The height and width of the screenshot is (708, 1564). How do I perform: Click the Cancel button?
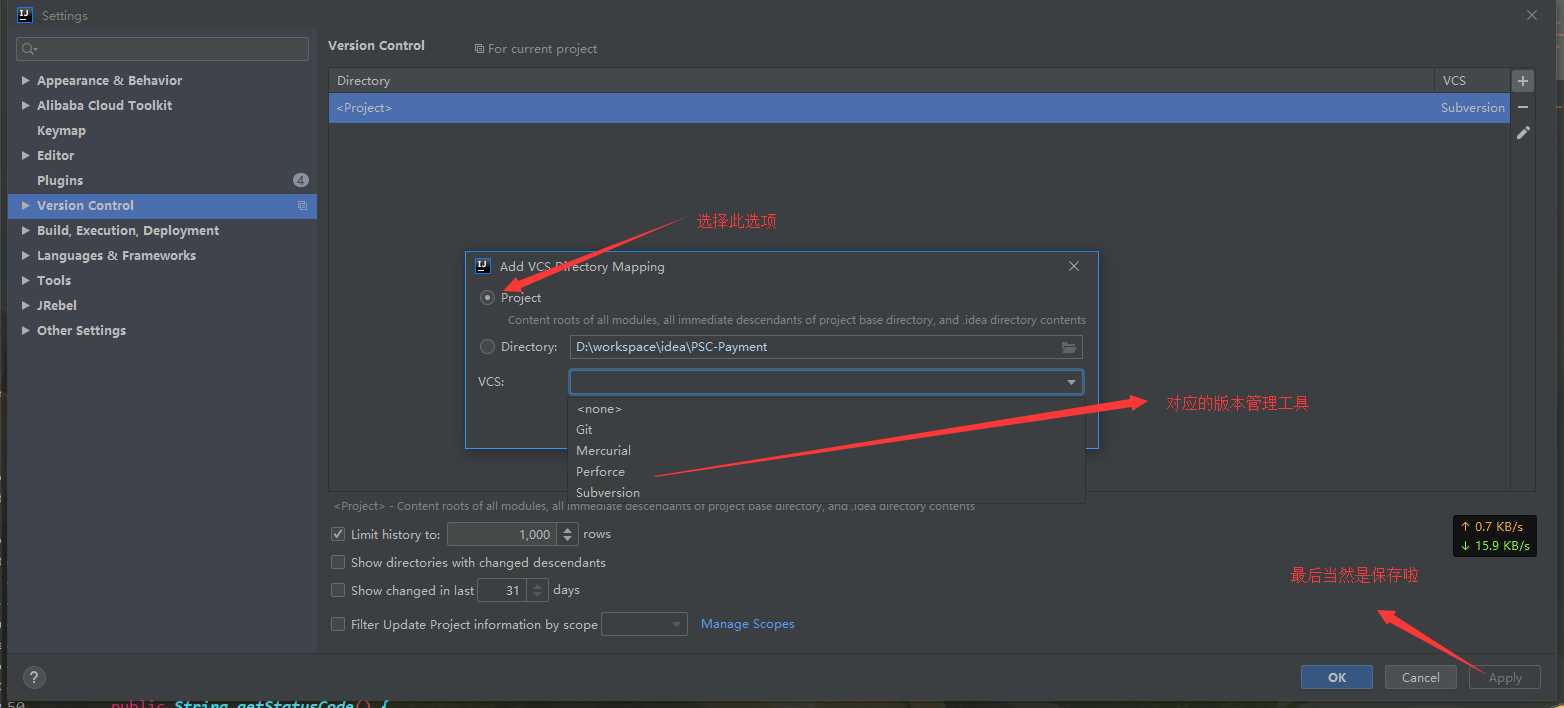(1420, 677)
